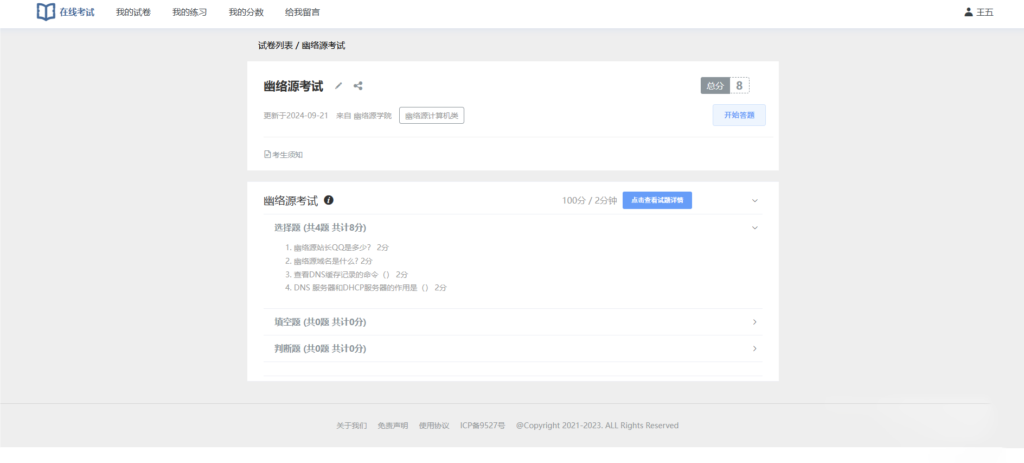Click the user avatar icon for 王五
The image size is (1024, 463).
tap(968, 12)
